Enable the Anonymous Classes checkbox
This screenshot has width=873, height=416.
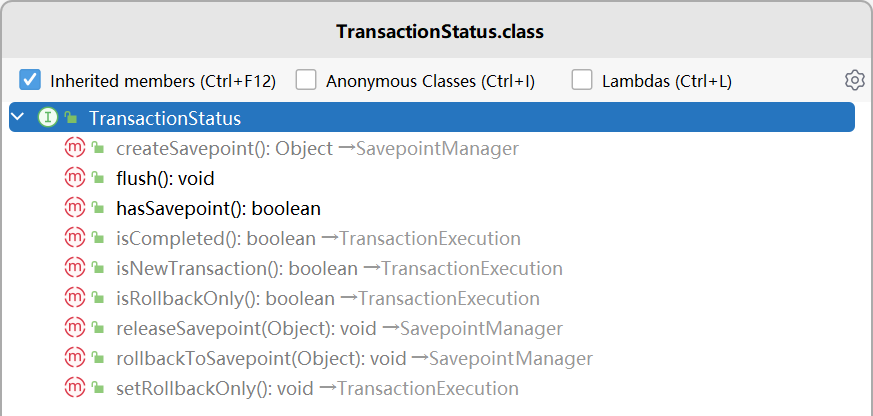tap(306, 80)
